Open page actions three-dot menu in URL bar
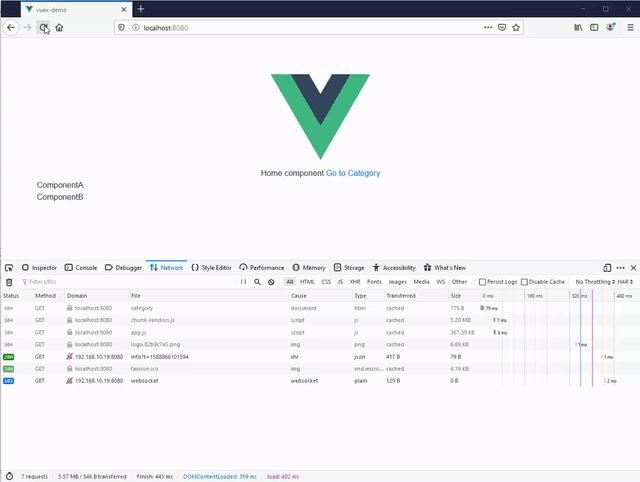 tap(488, 28)
